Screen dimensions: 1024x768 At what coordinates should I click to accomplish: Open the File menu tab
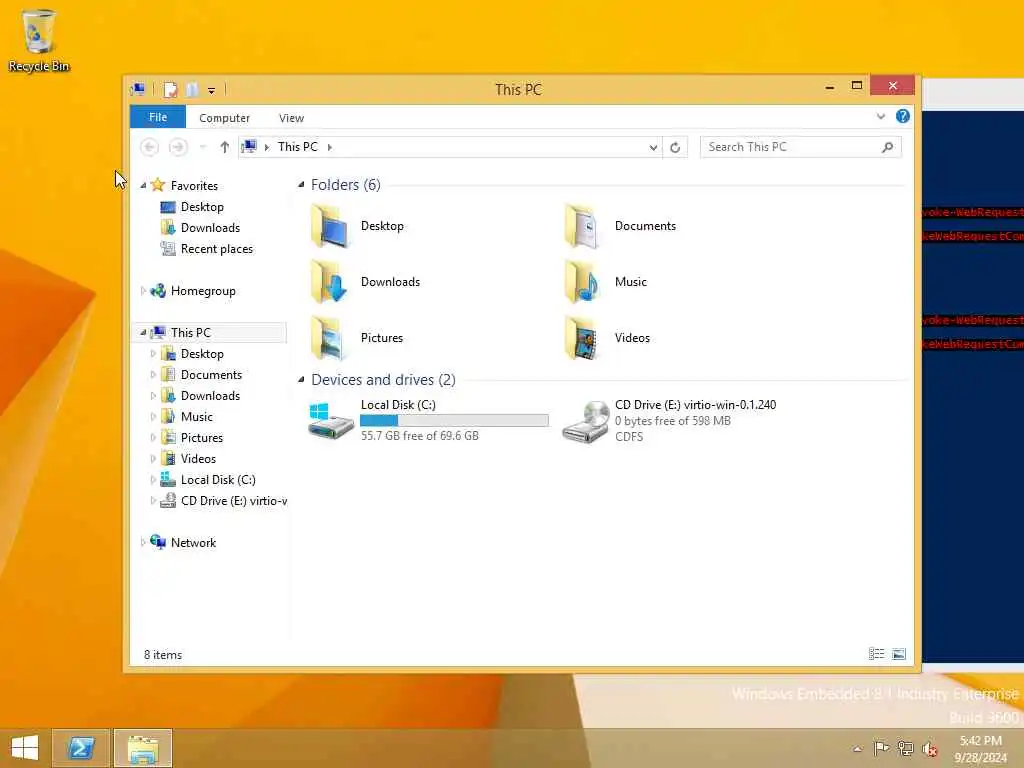(157, 117)
